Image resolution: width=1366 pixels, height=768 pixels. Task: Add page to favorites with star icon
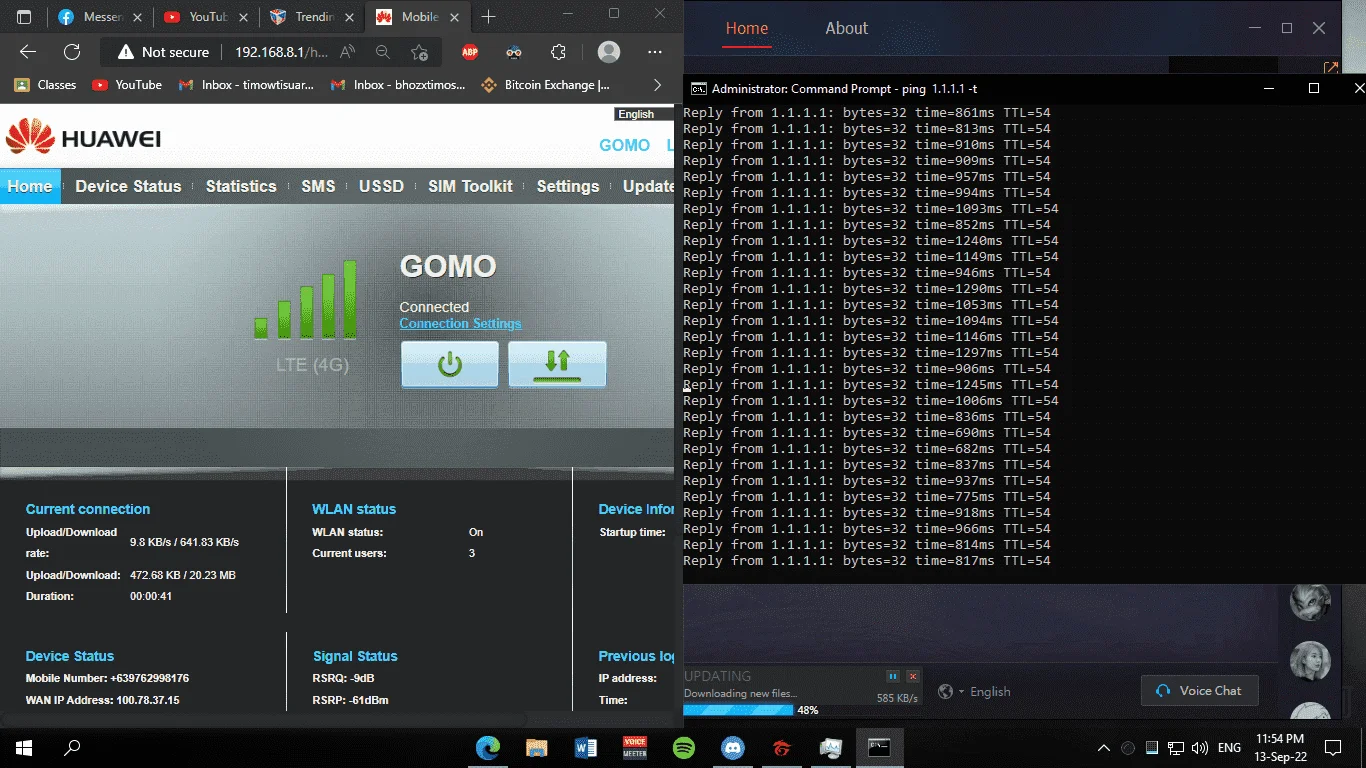pos(420,52)
